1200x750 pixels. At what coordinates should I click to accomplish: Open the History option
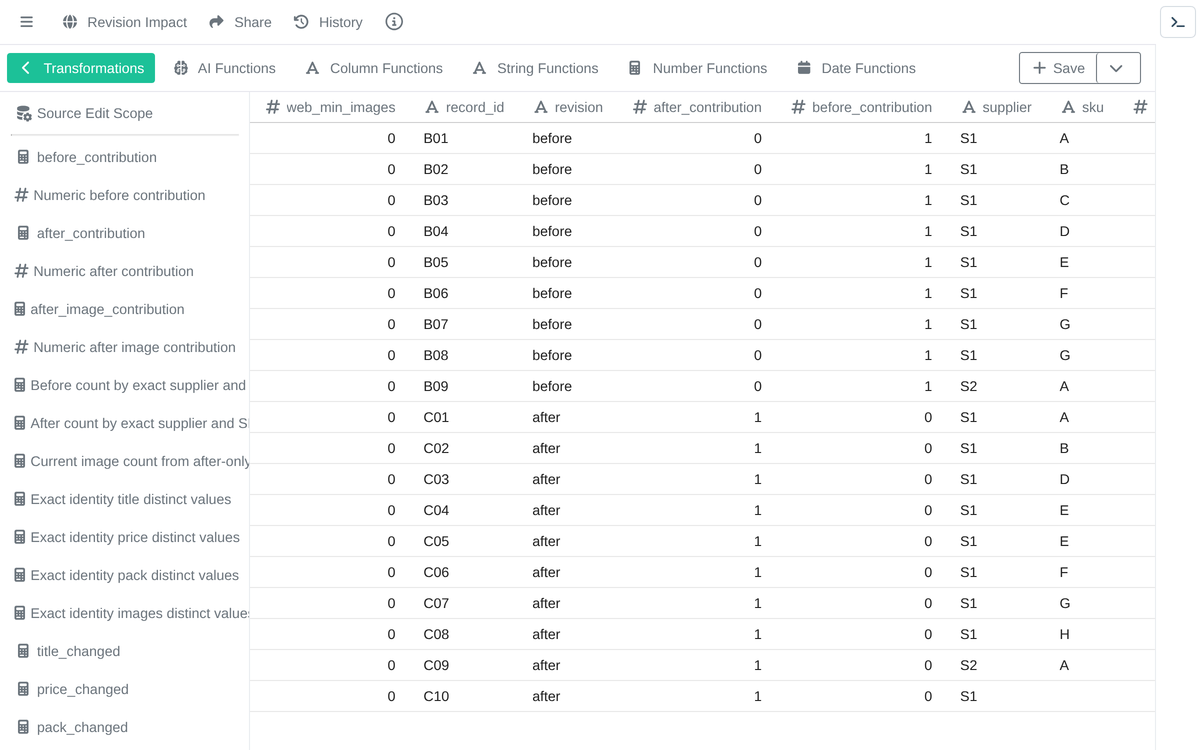coord(328,22)
